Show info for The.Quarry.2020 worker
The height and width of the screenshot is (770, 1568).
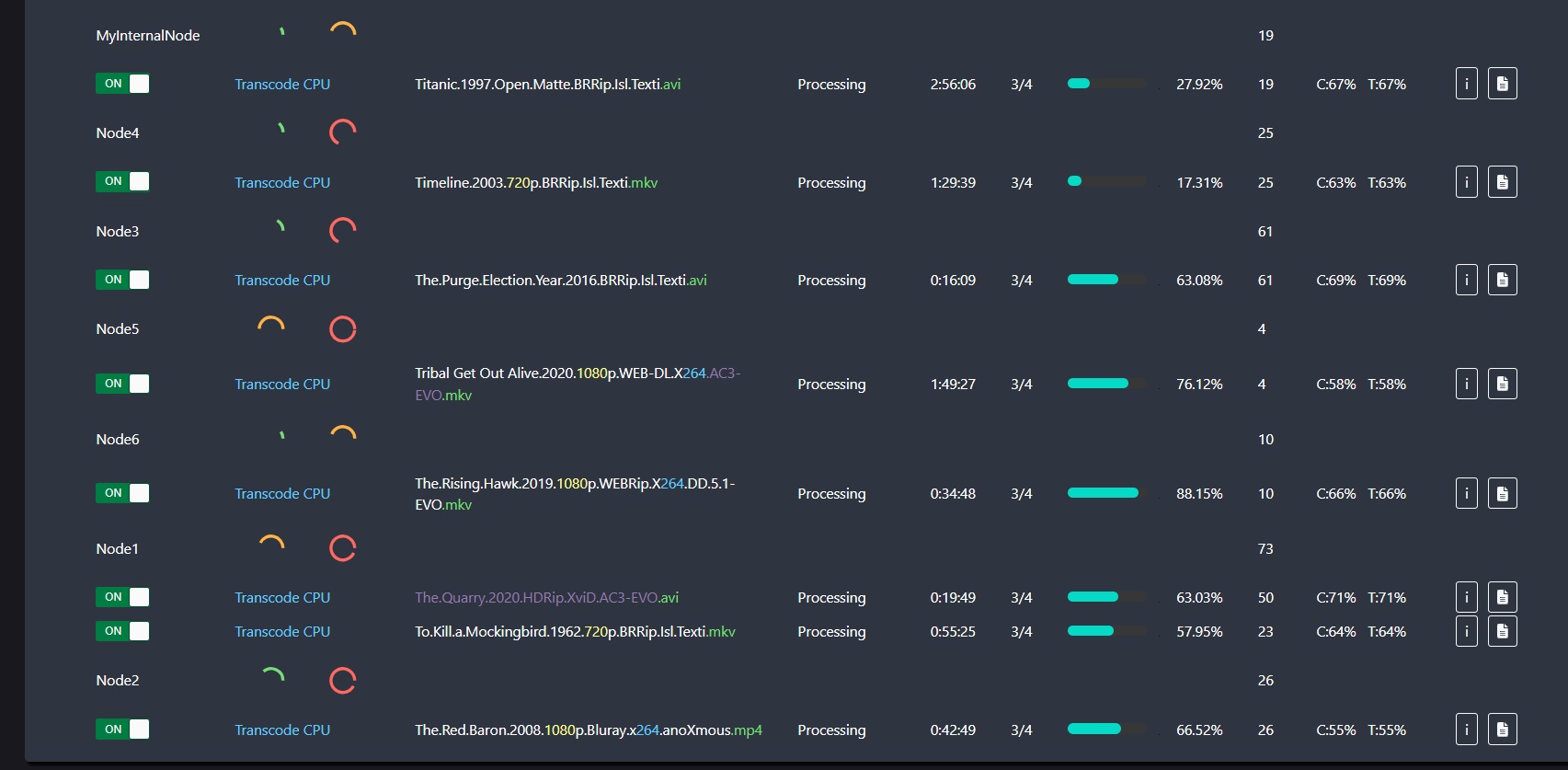coord(1466,597)
